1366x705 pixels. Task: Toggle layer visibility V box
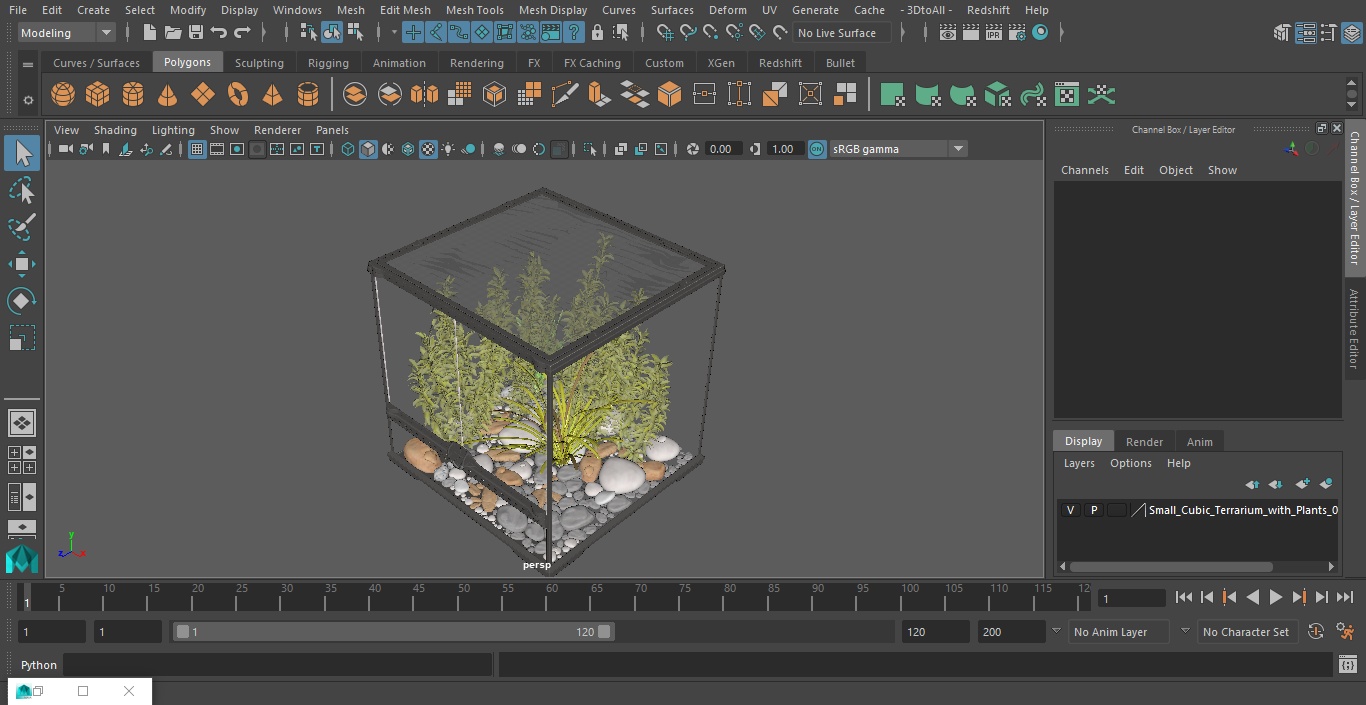tap(1071, 510)
